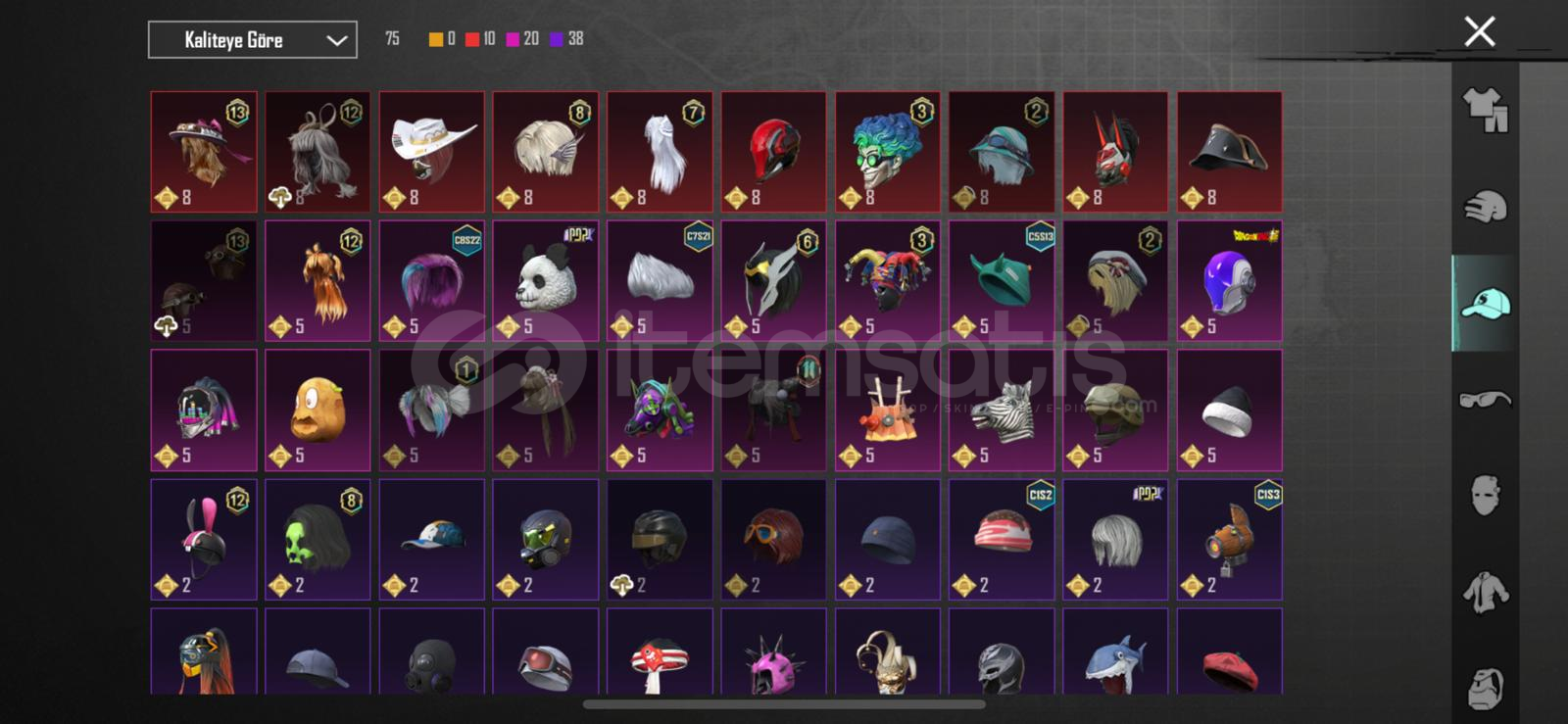Select the helmet category icon in sidebar
This screenshot has height=724, width=1568.
(x=1485, y=207)
